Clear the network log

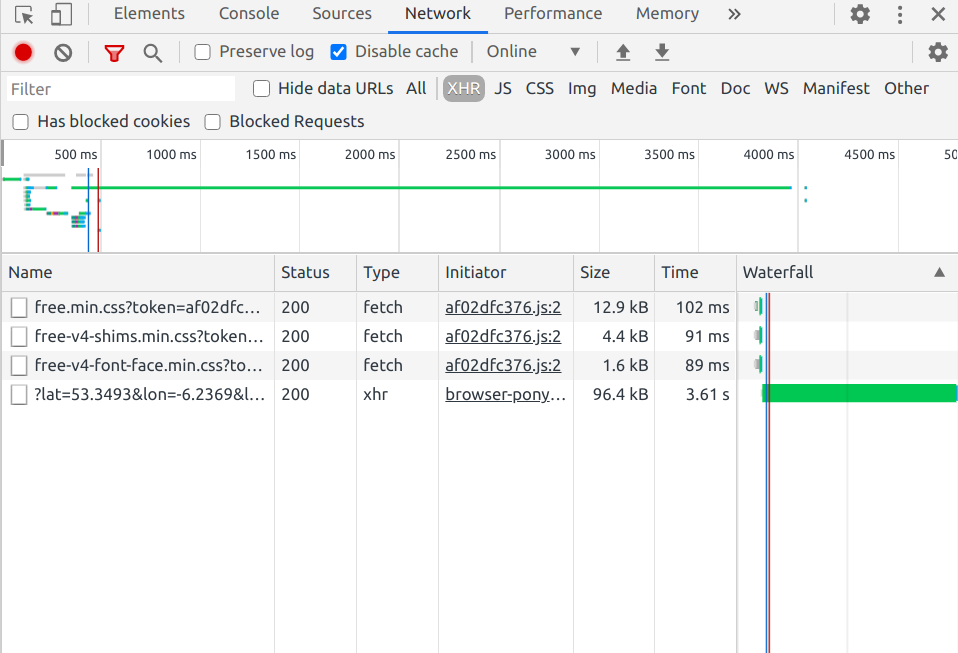point(63,53)
